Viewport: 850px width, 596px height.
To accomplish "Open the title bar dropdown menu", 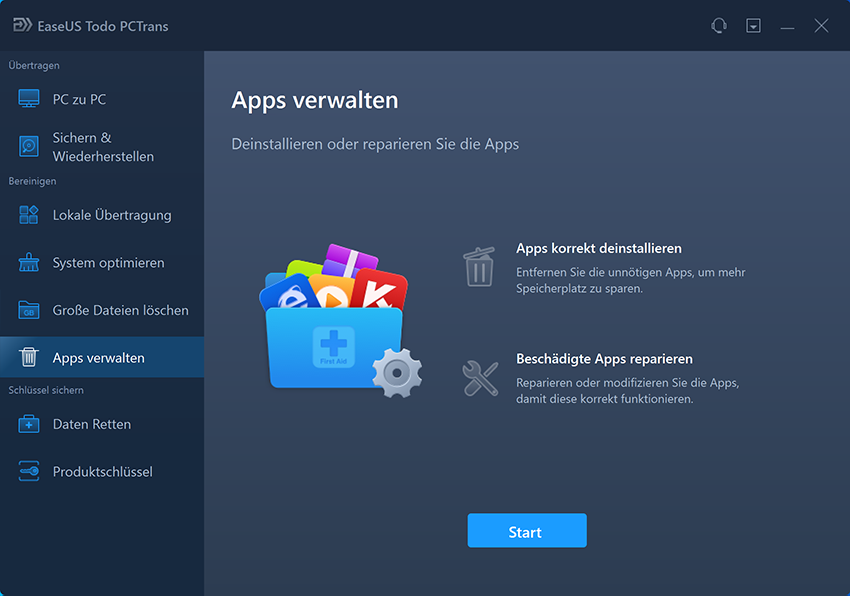I will 753,26.
